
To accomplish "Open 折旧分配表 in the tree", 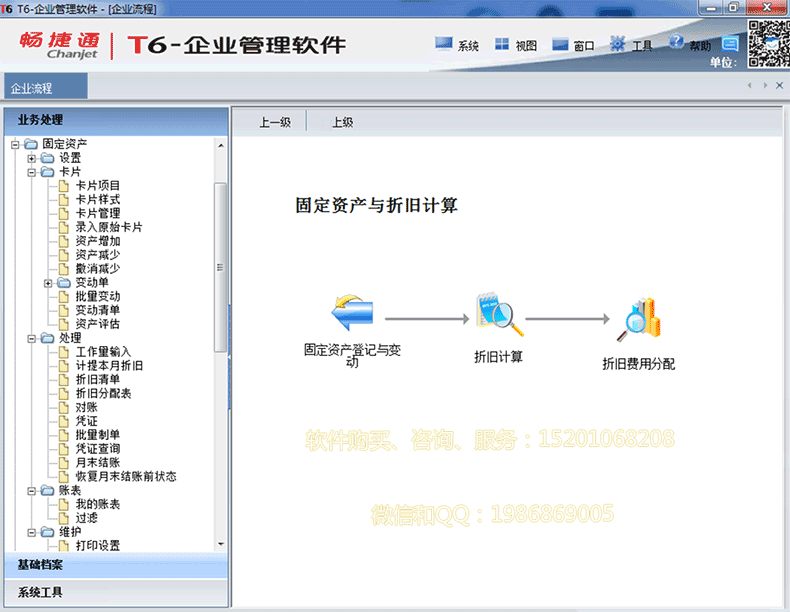I will [x=103, y=393].
